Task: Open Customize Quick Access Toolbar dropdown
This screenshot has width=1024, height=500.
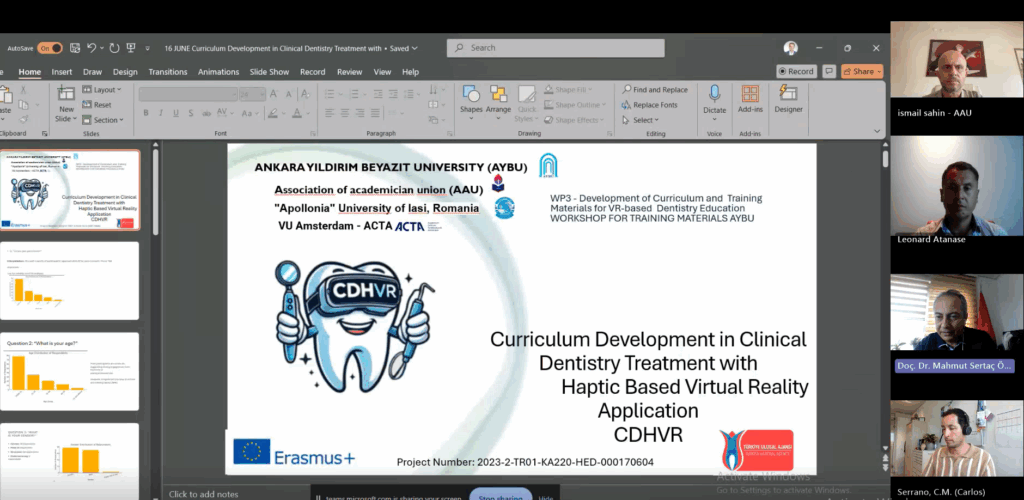Action: tap(148, 48)
